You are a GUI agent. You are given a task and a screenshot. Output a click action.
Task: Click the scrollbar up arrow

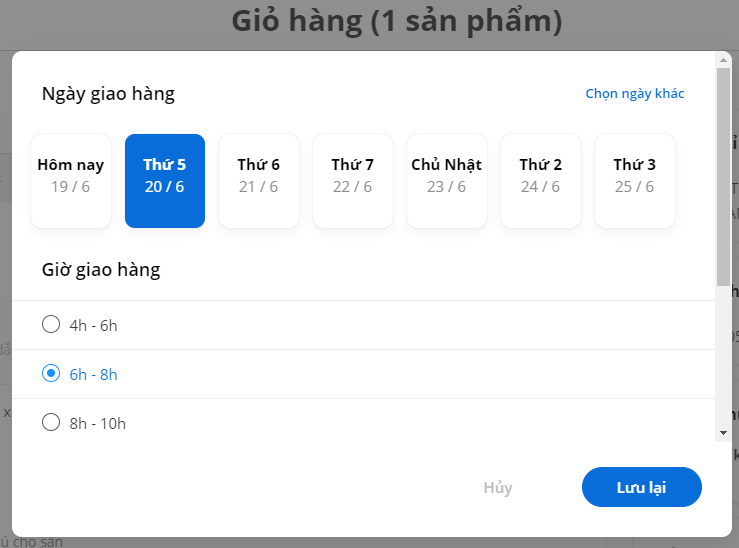point(723,60)
